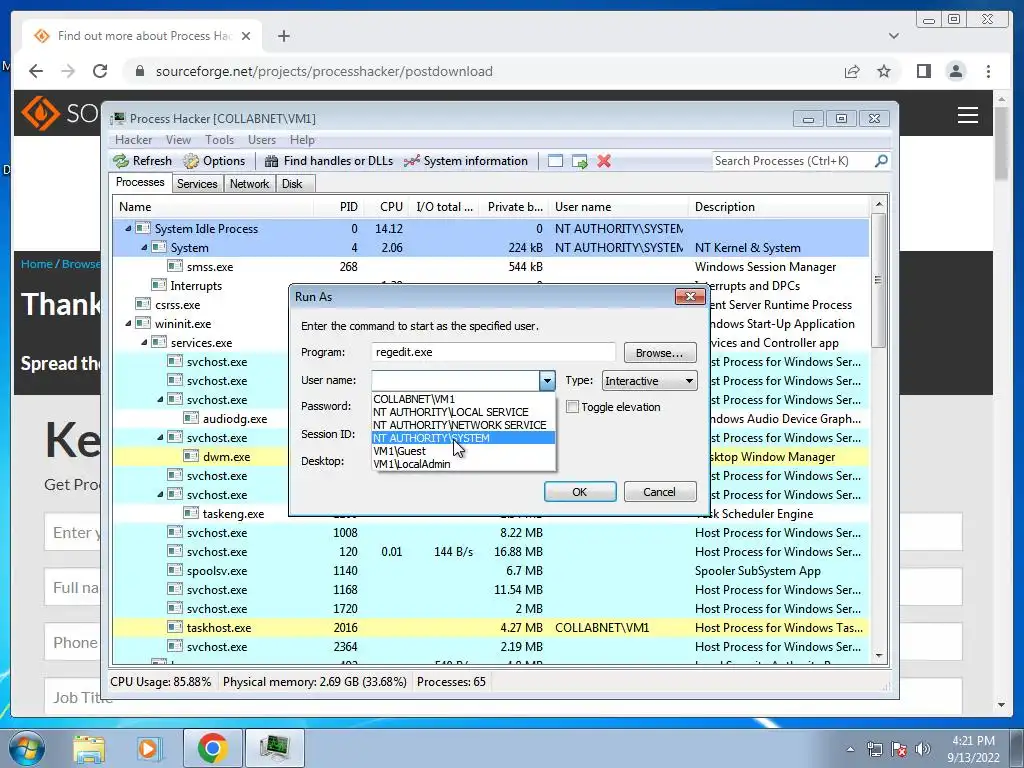Image resolution: width=1024 pixels, height=768 pixels.
Task: Click the find window and thread icon
Action: (x=579, y=161)
